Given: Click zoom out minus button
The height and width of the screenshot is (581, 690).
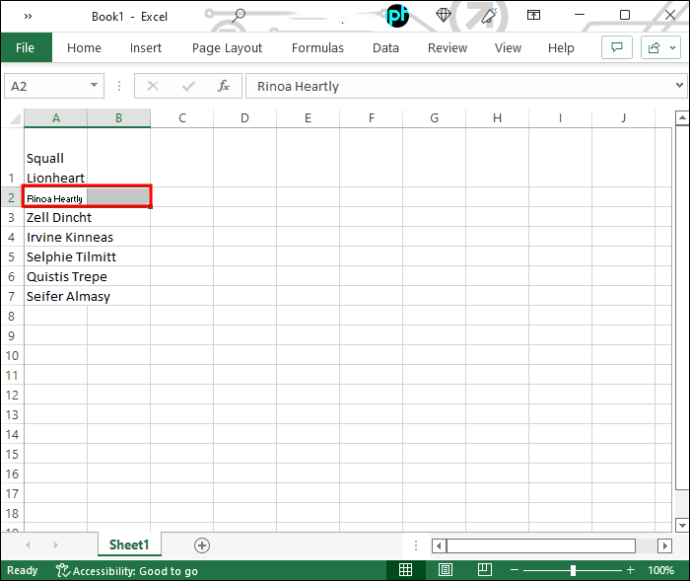Looking at the screenshot, I should coord(514,570).
